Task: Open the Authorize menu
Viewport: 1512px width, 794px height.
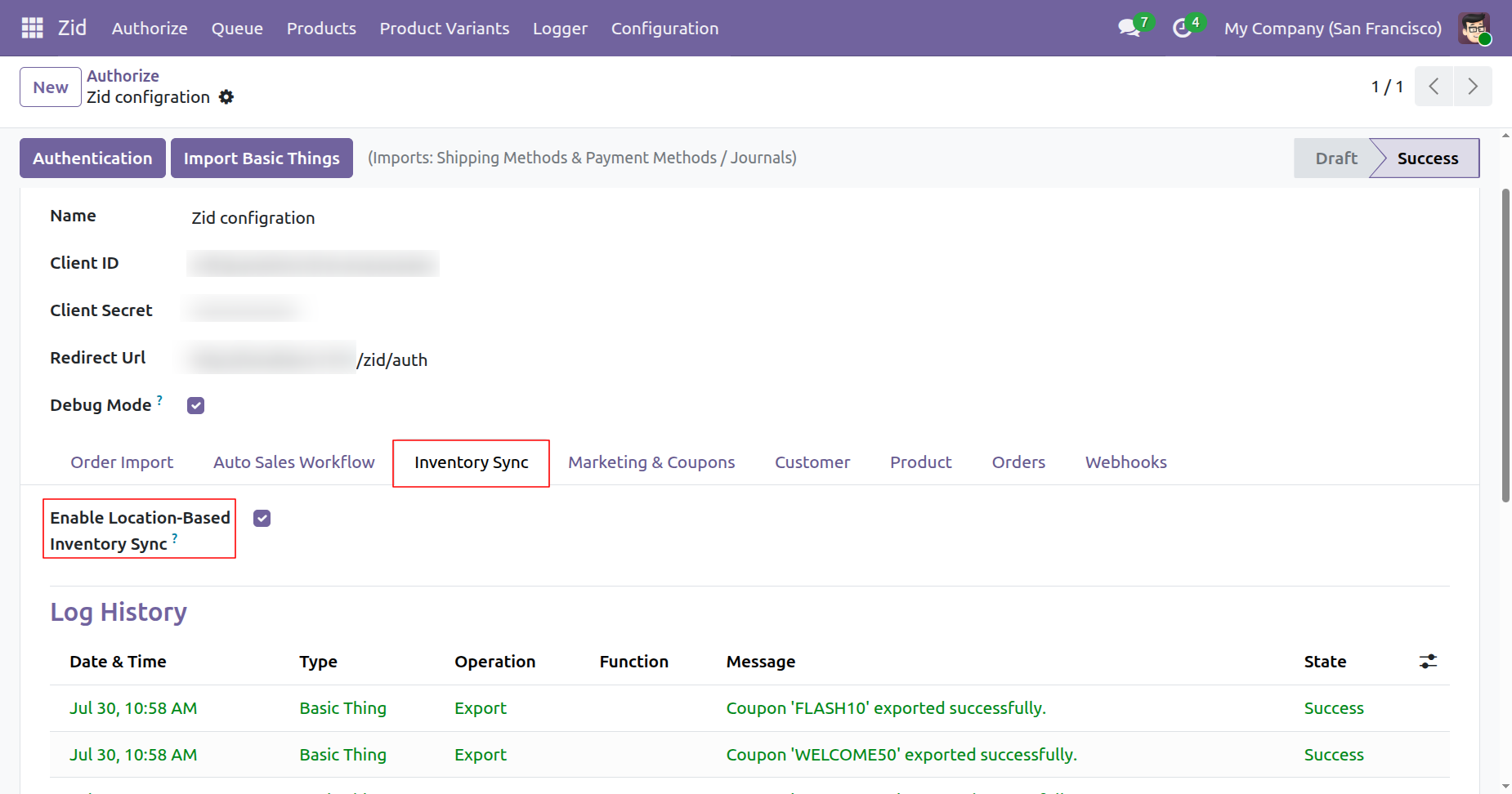Action: tap(150, 29)
